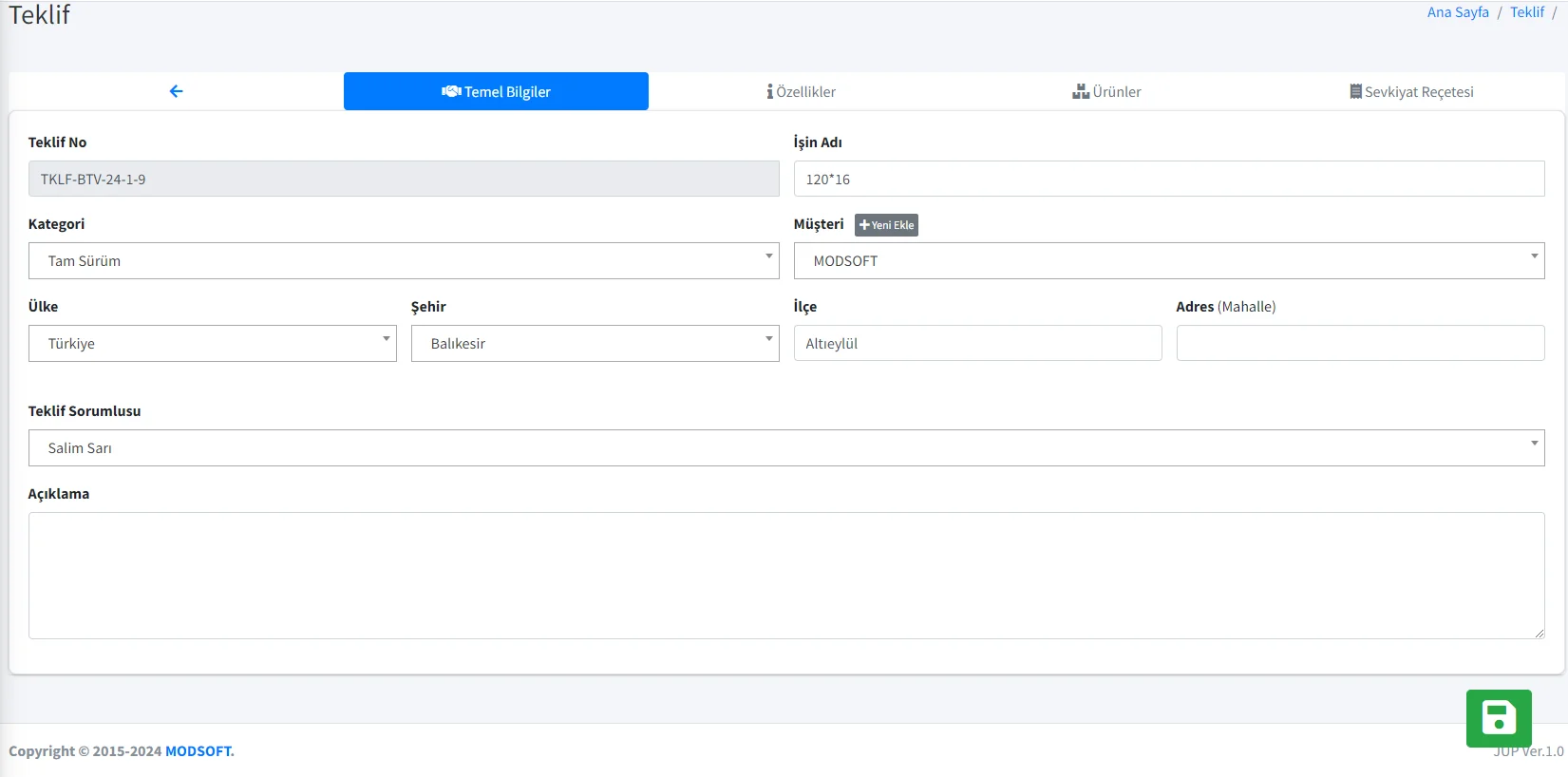Click the green save floppy disk icon
1568x777 pixels.
(1499, 718)
